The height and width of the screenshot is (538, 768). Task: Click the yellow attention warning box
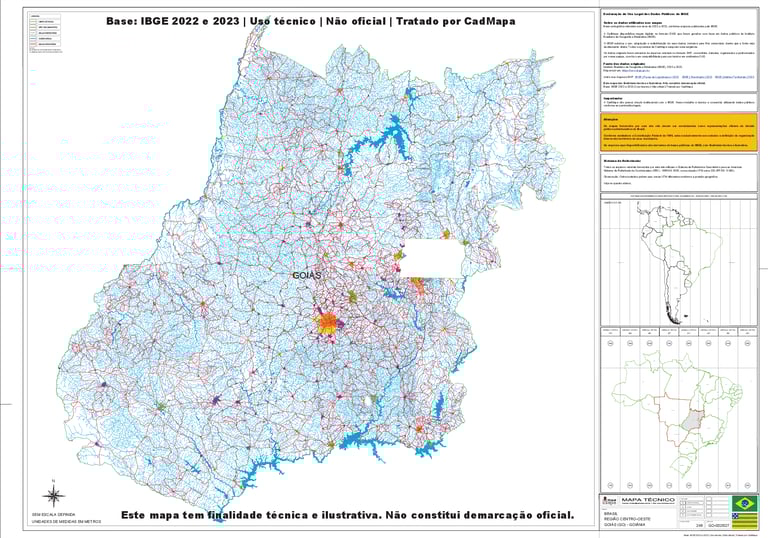tap(678, 132)
